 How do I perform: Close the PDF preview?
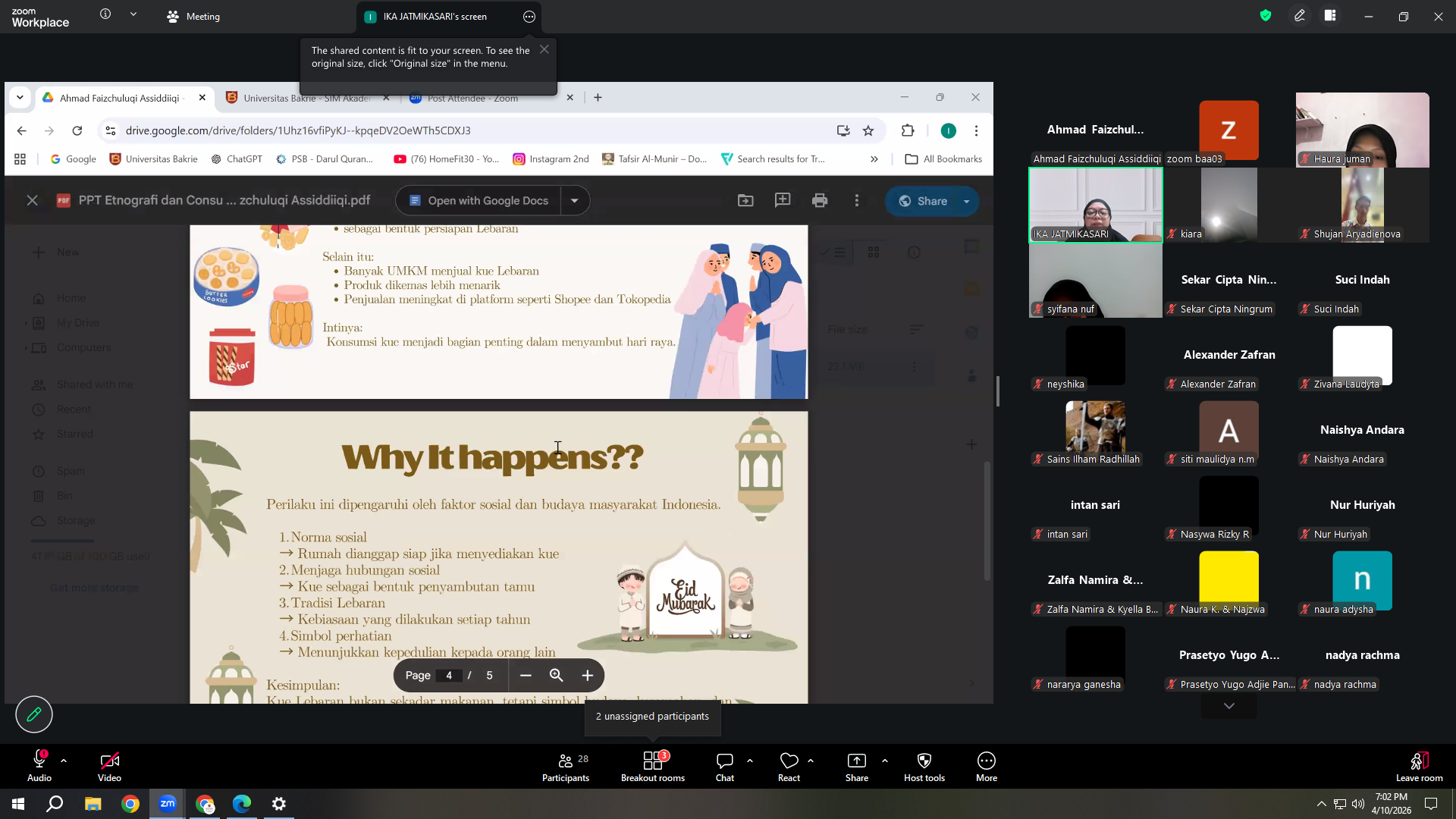[32, 200]
